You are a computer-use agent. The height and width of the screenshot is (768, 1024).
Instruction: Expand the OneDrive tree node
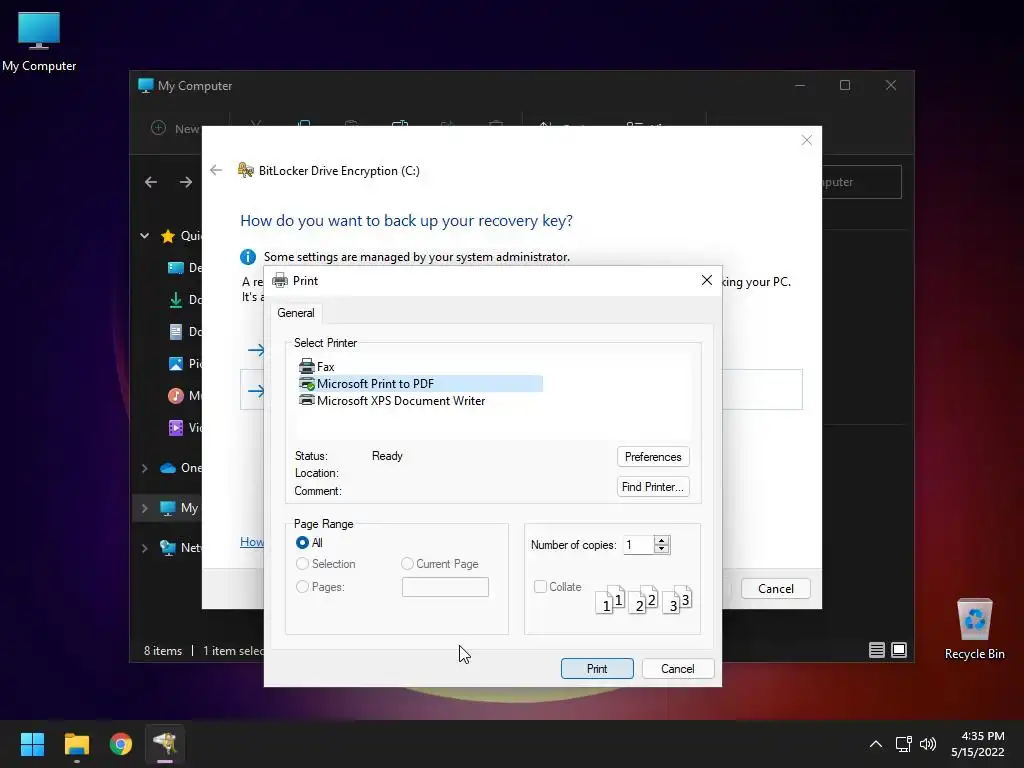pos(144,468)
